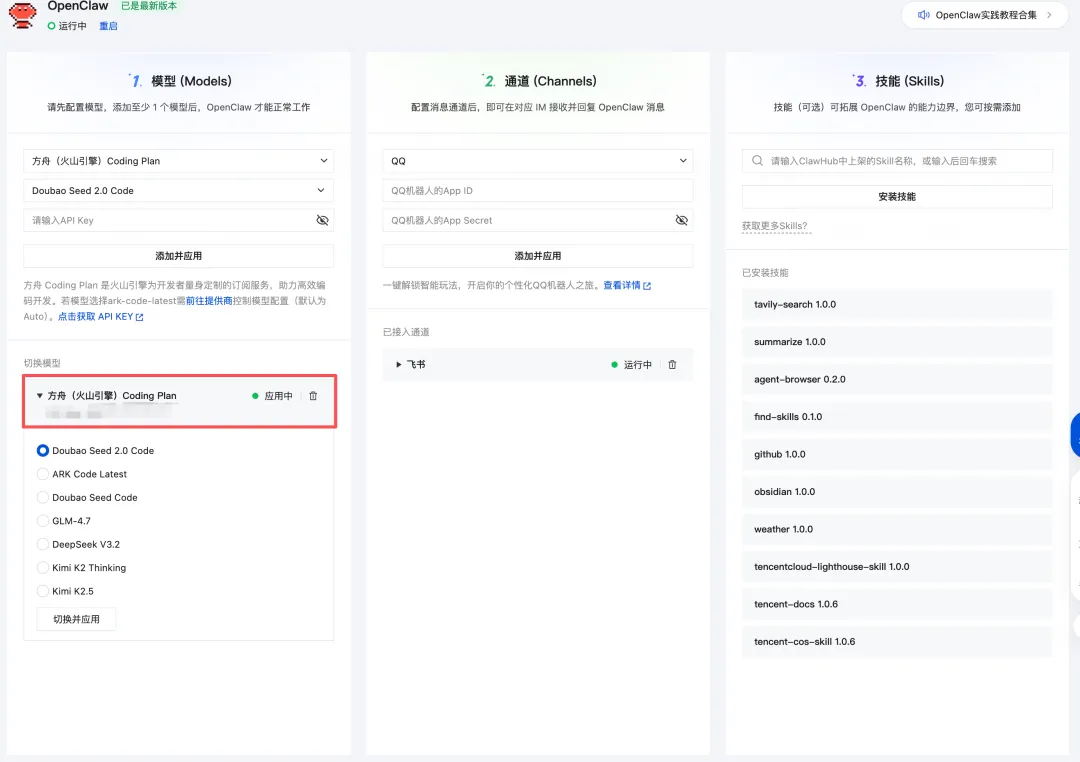Delete the 方舟 Coding Plan model entry
This screenshot has height=762, width=1080.
coord(313,395)
